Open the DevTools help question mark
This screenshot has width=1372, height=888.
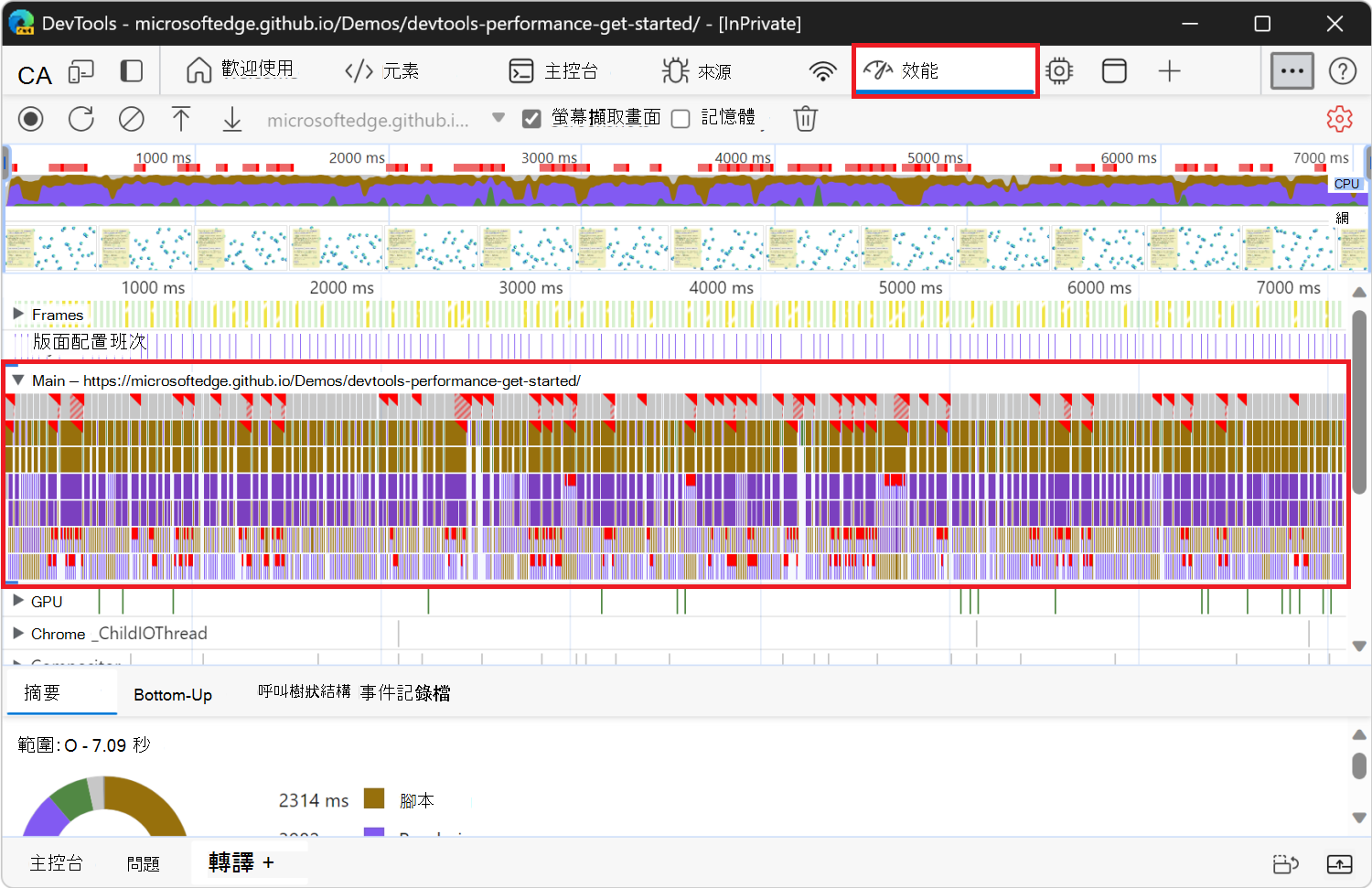pyautogui.click(x=1343, y=70)
